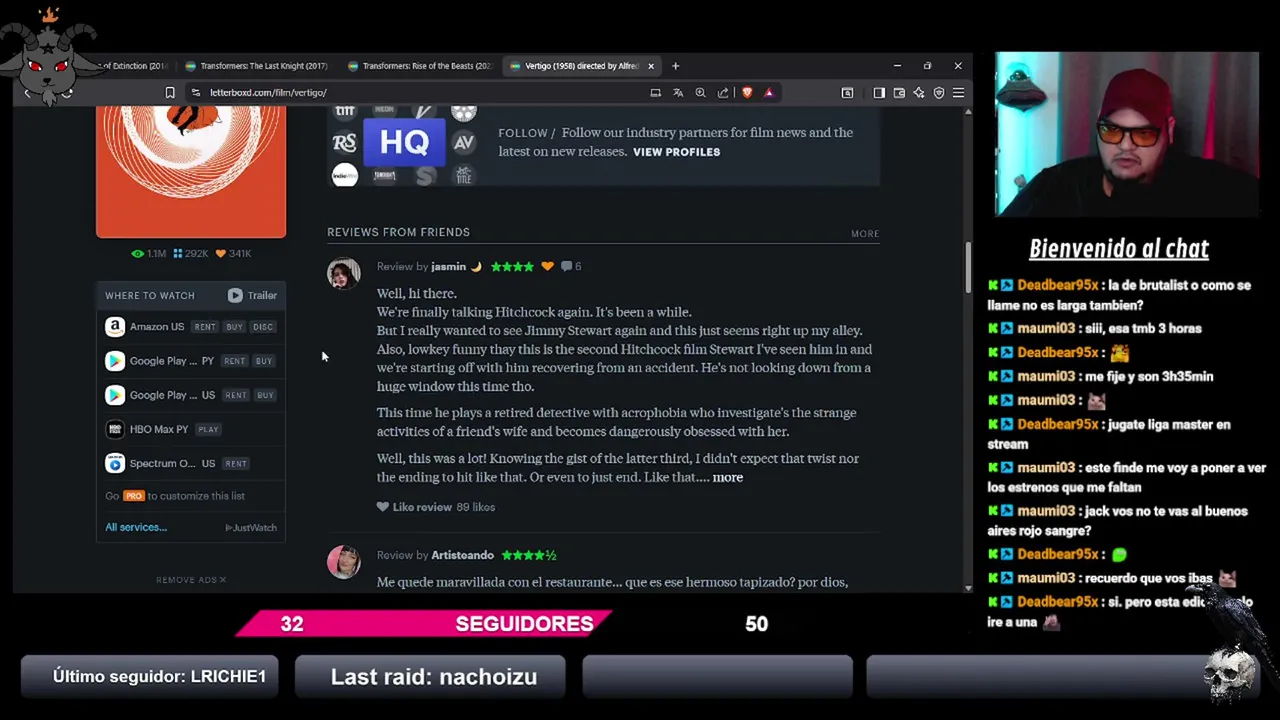Click the Google Play US service icon
This screenshot has height=720, width=1280.
(115, 395)
